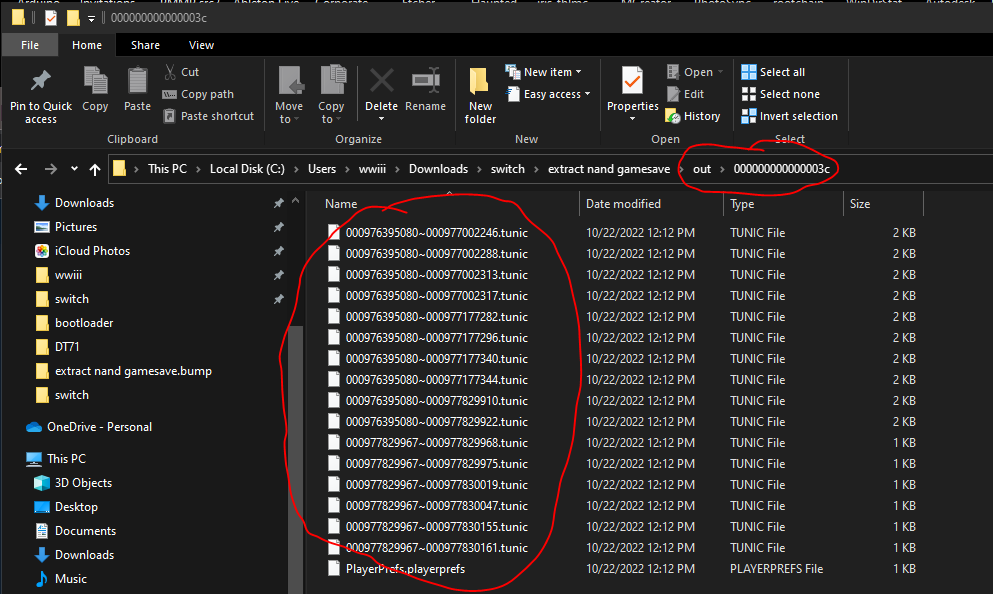Navigate to Local Disk (C:) breadcrumb

(x=247, y=169)
